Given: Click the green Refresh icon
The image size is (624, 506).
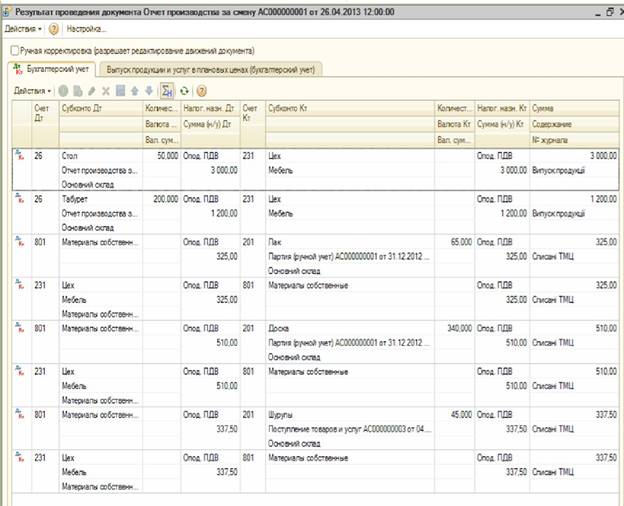Looking at the screenshot, I should tap(184, 91).
